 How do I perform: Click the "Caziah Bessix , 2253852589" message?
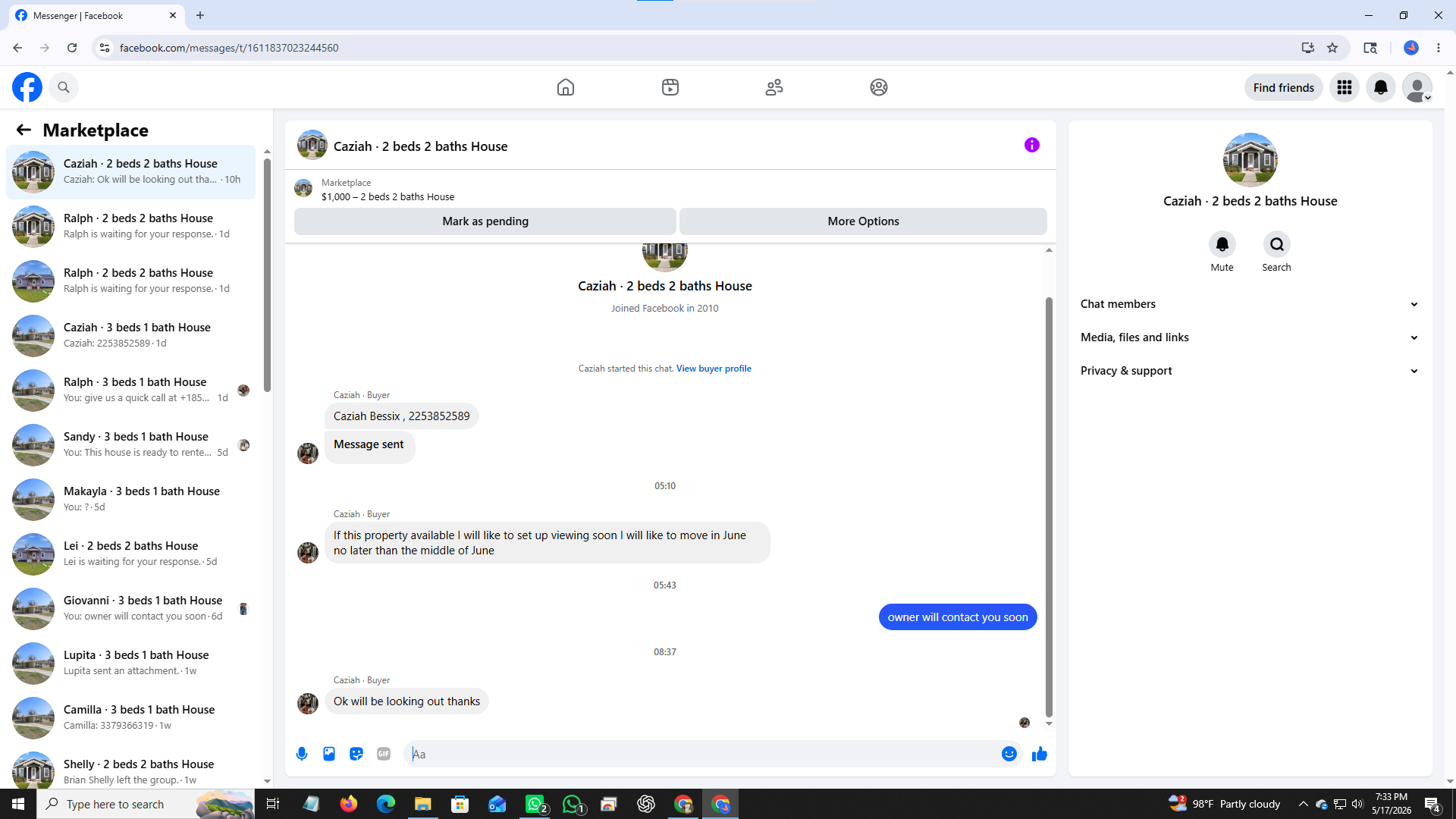[x=402, y=416]
